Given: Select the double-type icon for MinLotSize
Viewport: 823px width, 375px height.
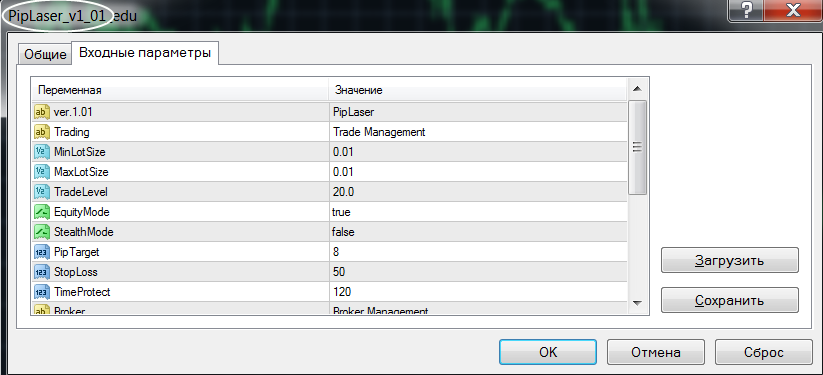Looking at the screenshot, I should tap(41, 152).
